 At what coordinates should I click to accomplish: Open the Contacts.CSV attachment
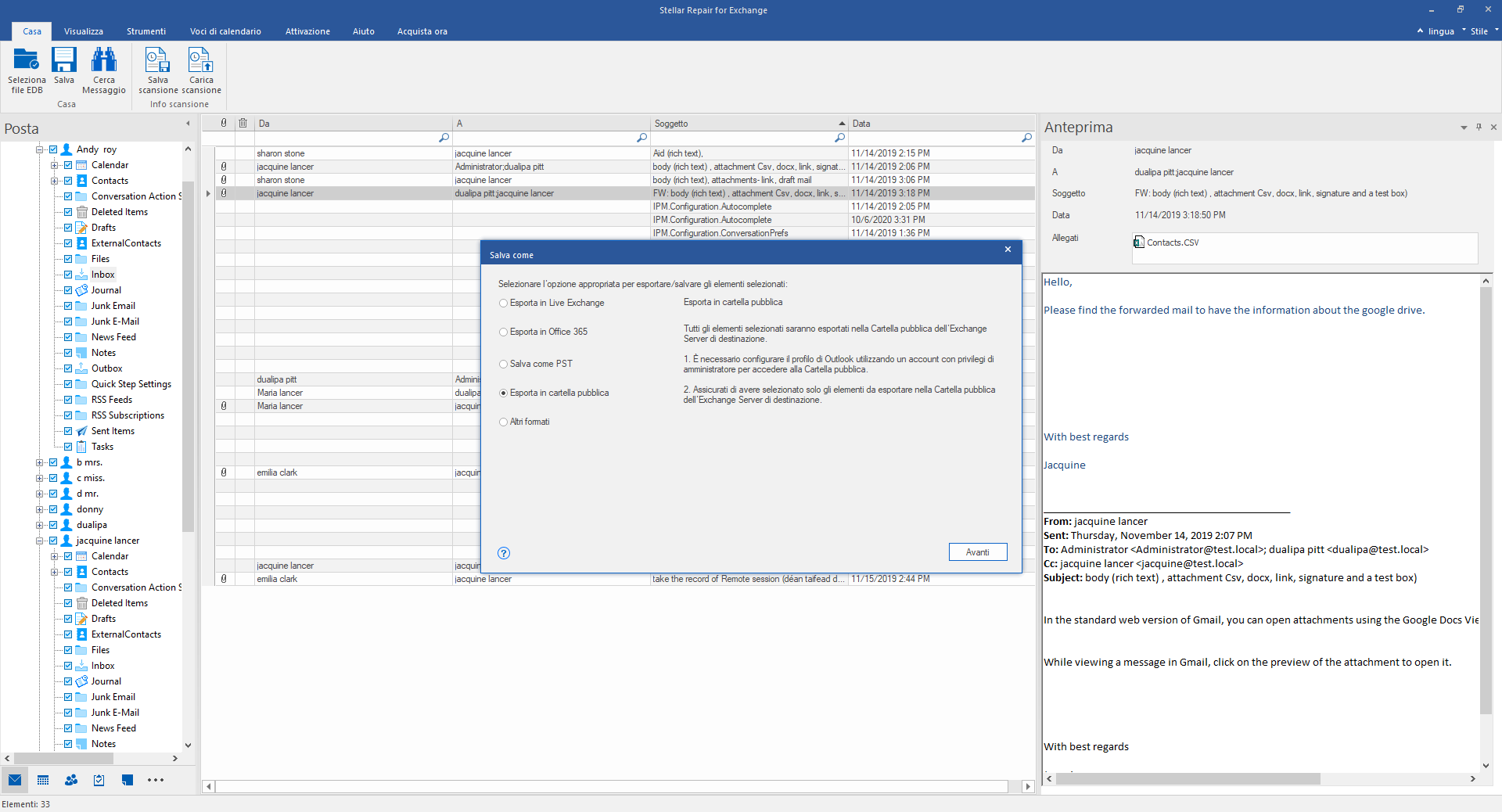click(x=1166, y=243)
